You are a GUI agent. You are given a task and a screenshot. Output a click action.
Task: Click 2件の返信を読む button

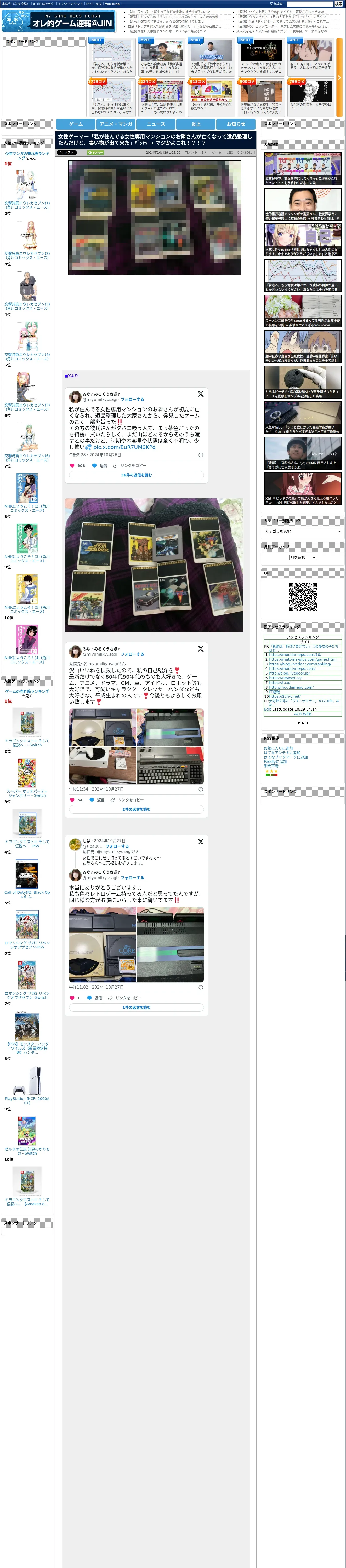[137, 810]
